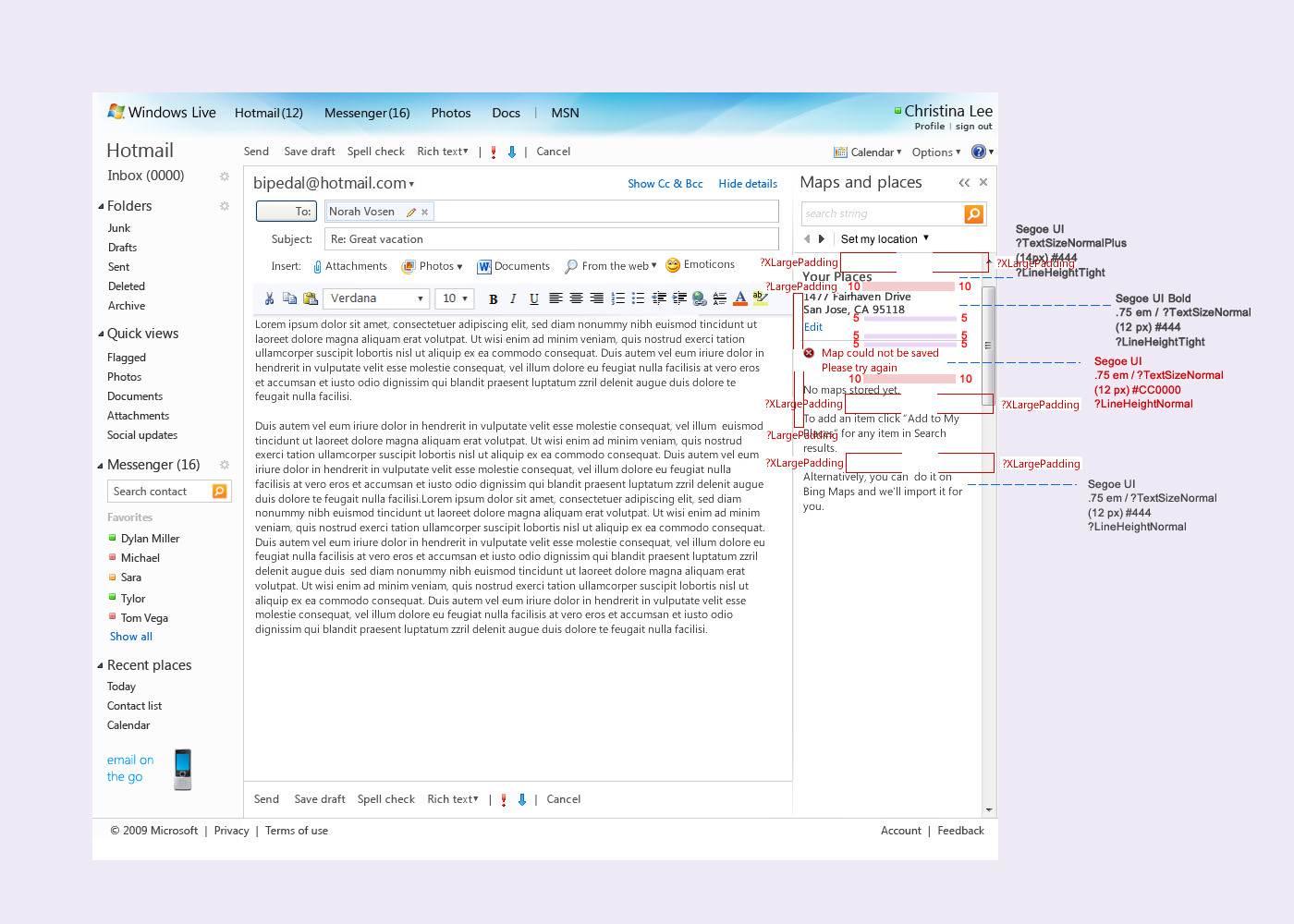Click Show Cc & Bcc link
Screen dimensions: 1294x924
[665, 184]
